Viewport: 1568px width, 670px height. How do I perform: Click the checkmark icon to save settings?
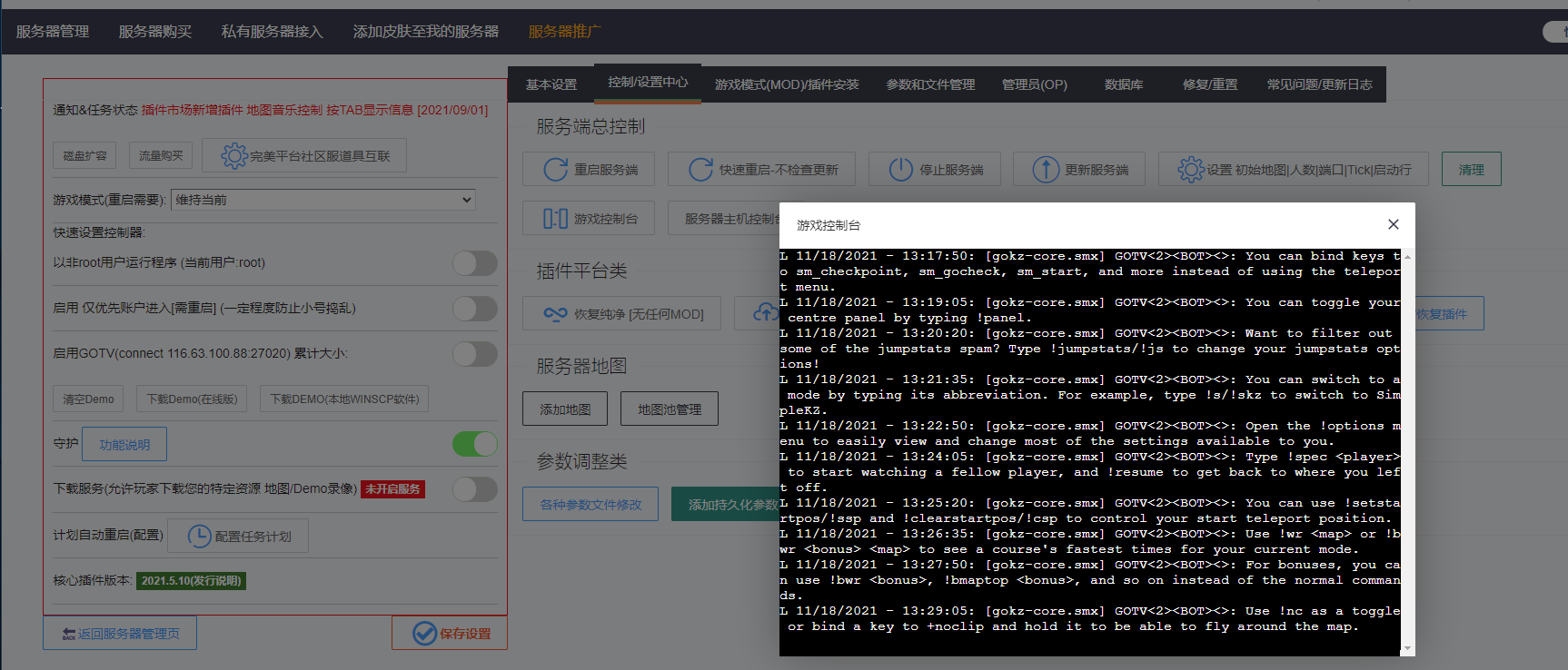click(x=424, y=634)
